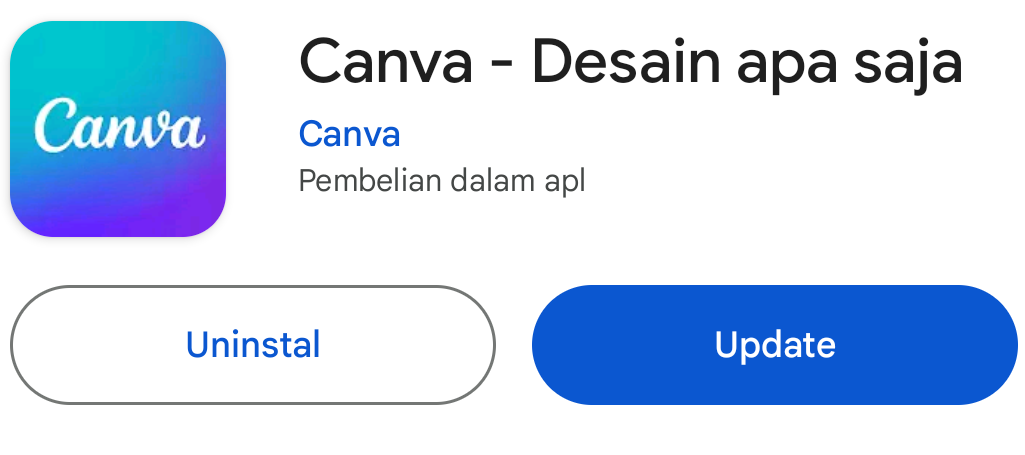Viewport: 1025px width, 455px height.
Task: Tap the app heading text beside the logo
Action: [x=630, y=63]
